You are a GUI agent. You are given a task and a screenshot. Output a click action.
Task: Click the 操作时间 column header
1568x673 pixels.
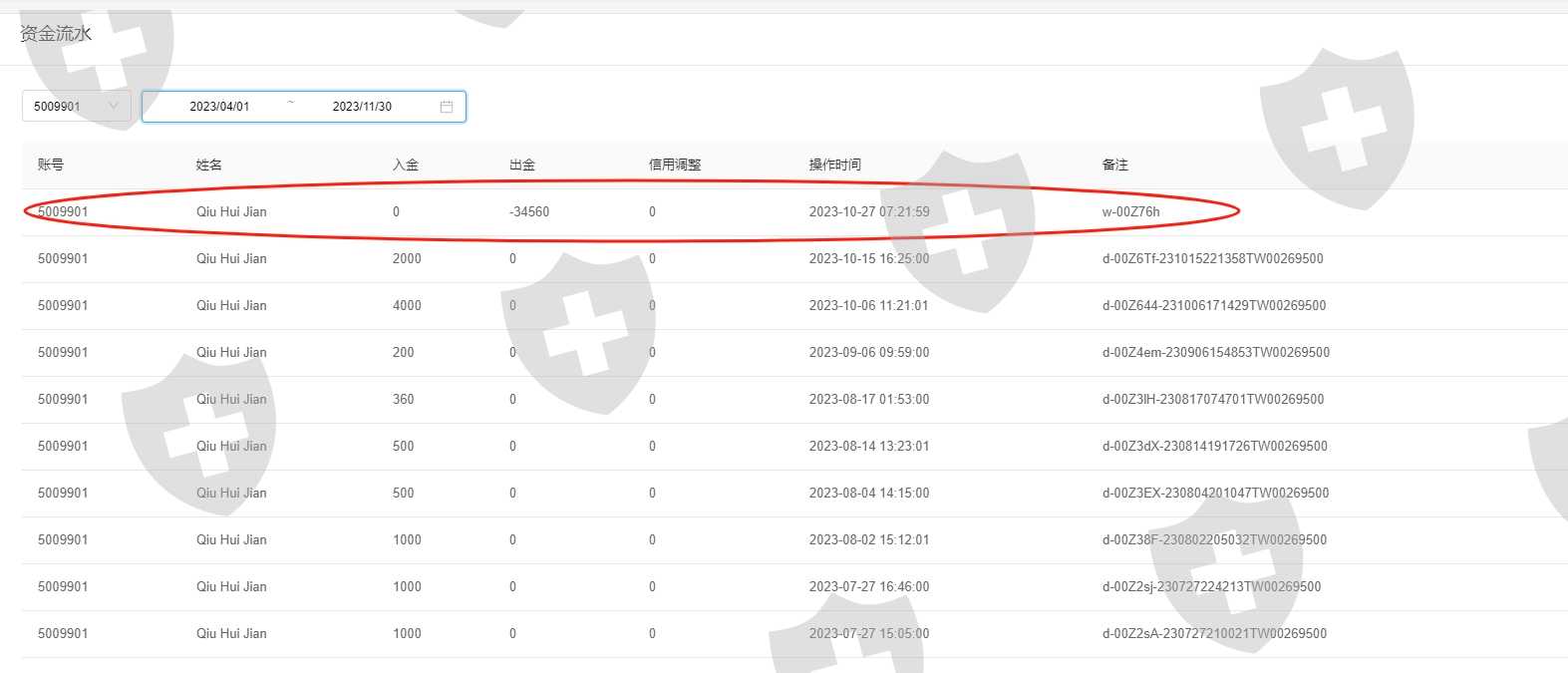tap(835, 165)
